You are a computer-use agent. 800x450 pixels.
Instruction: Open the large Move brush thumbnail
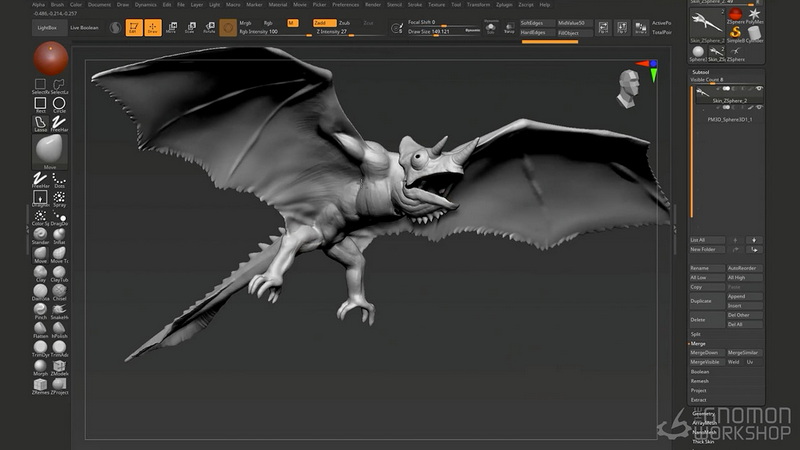[50, 152]
